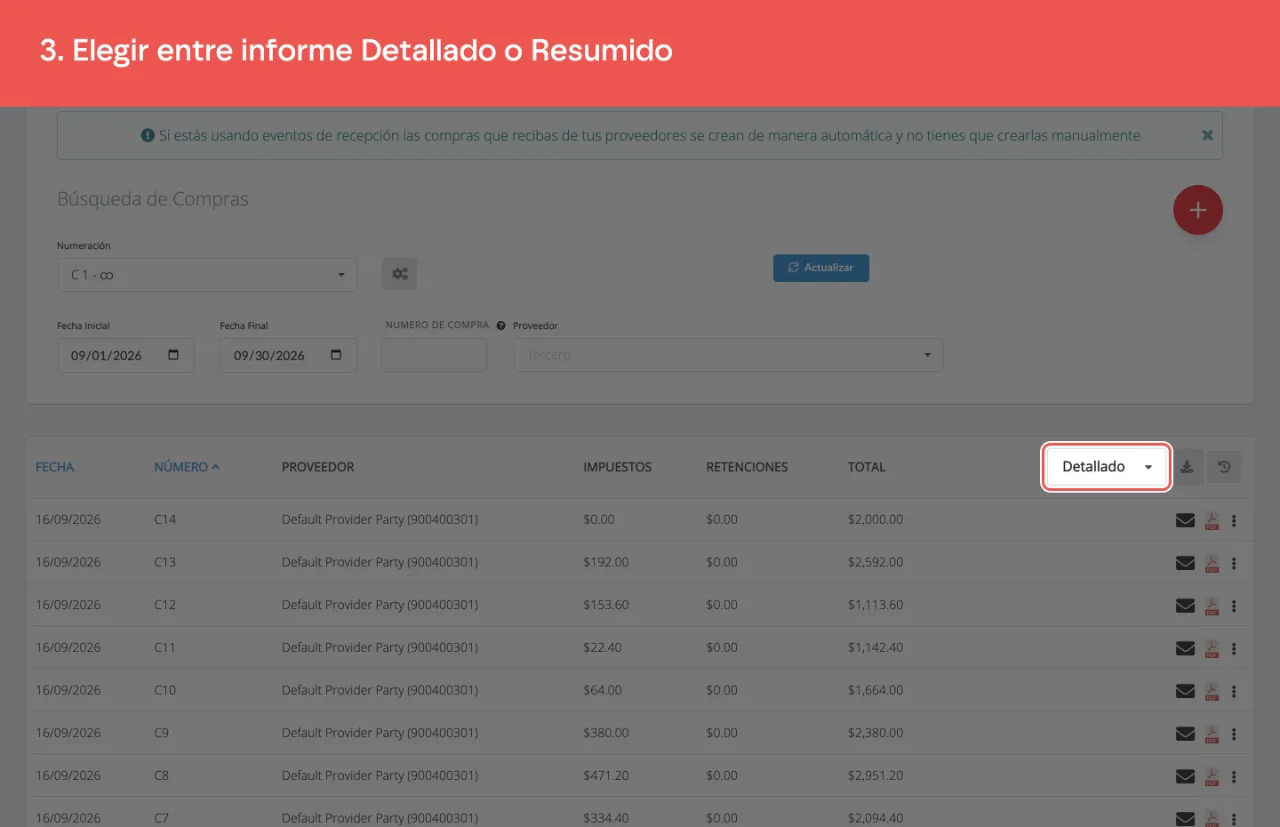
Task: Select the $2,592.00 total cell
Action: coord(876,562)
